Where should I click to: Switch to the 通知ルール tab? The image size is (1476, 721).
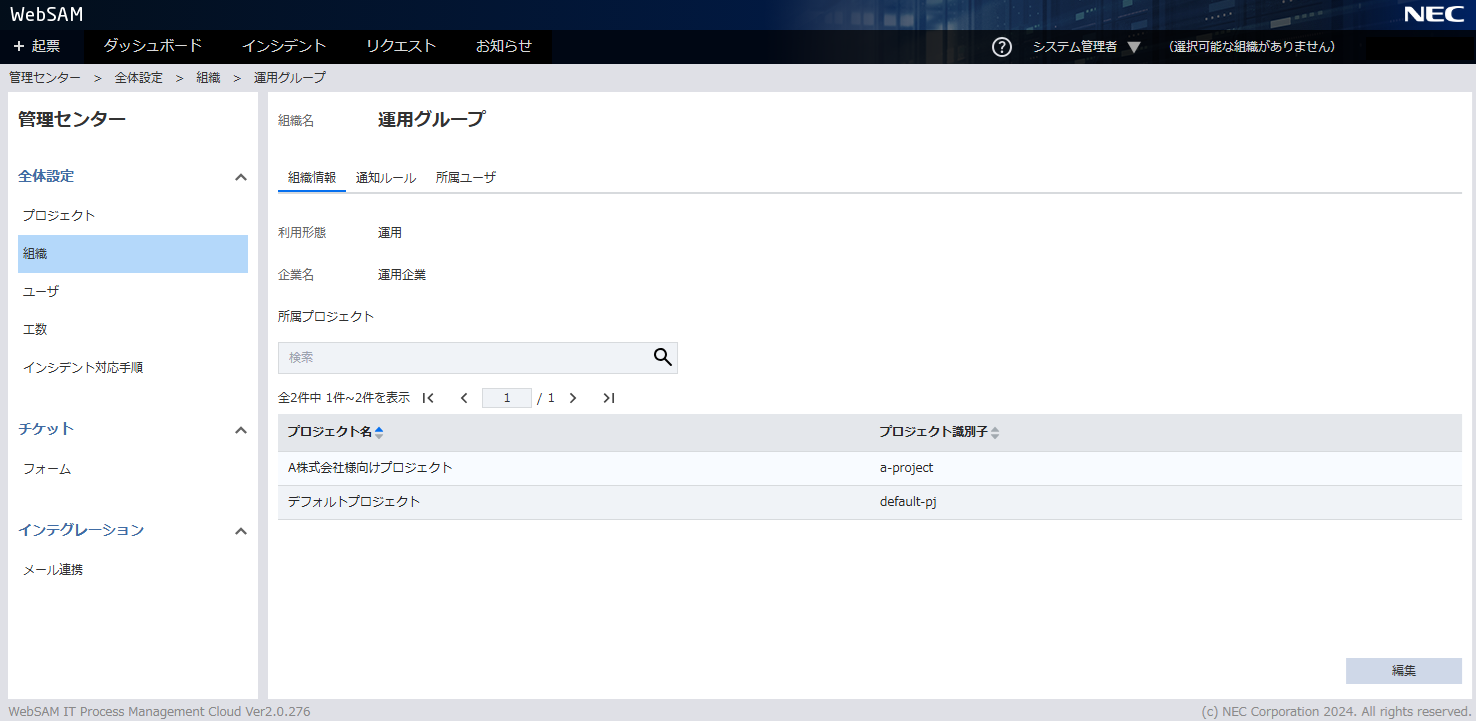click(386, 178)
